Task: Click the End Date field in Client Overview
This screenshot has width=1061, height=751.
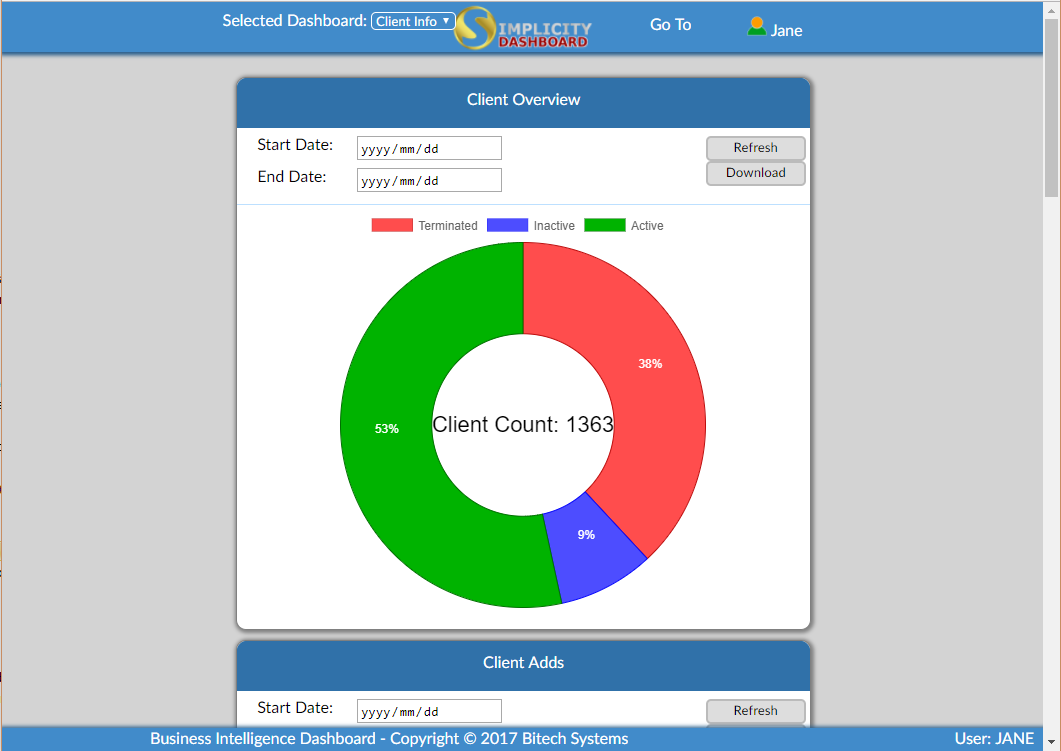Action: coord(428,180)
